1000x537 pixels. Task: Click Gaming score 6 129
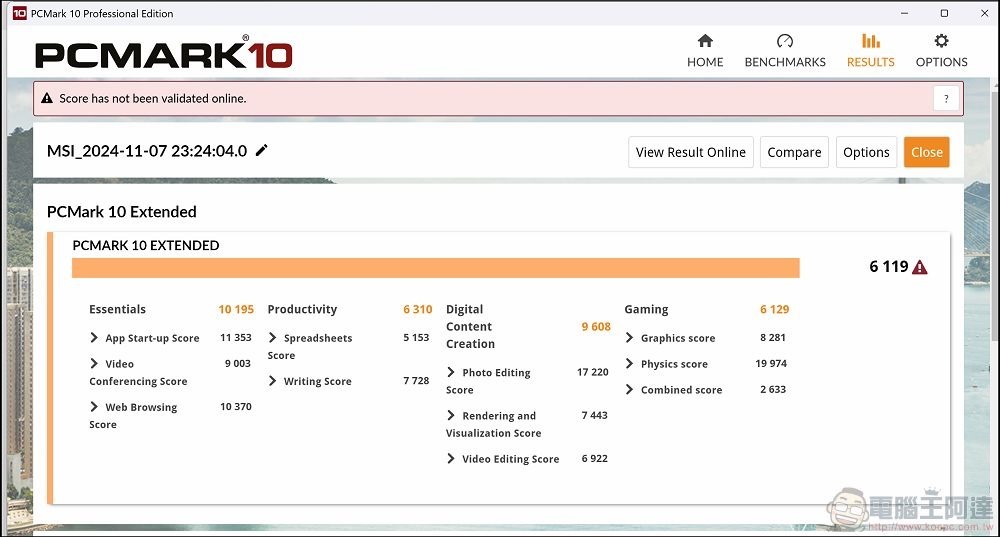coord(774,309)
